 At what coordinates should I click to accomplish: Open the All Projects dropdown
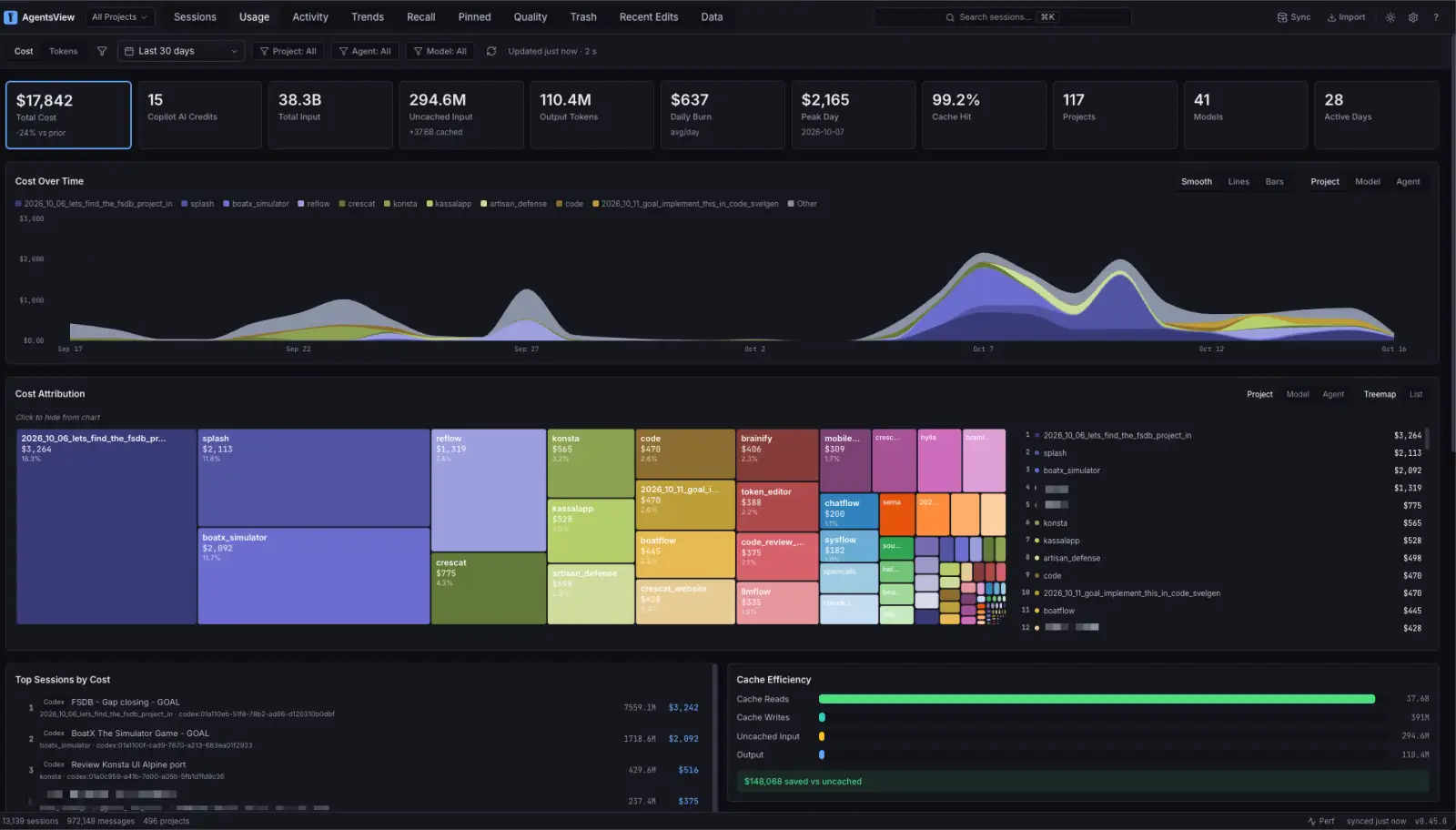(x=119, y=17)
